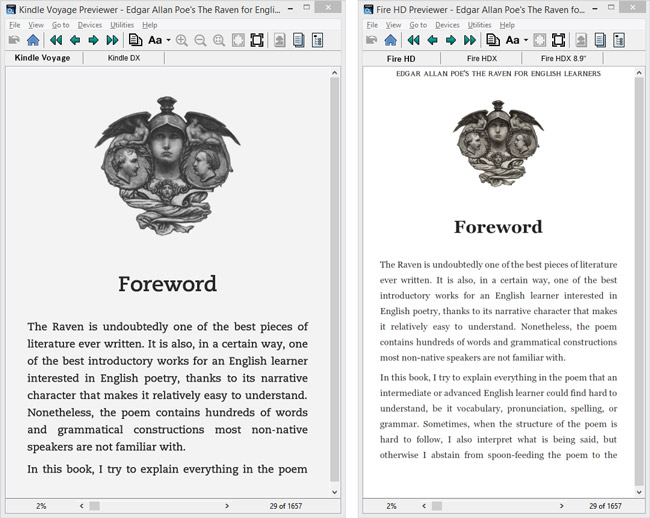Screen dimensions: 650x518
Task: Go to next page in Kindle Voyage Previewer
Action: [94, 40]
